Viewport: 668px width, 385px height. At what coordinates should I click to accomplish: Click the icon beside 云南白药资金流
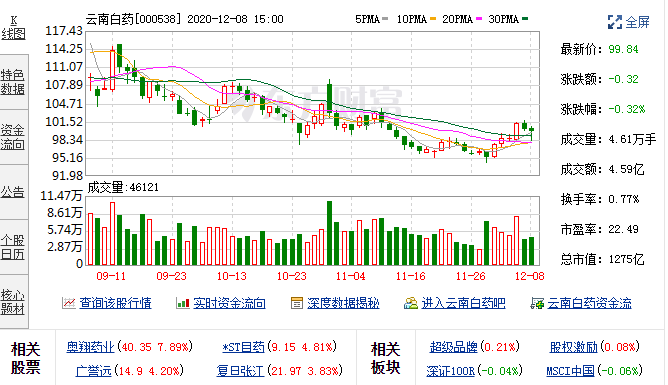(x=537, y=303)
